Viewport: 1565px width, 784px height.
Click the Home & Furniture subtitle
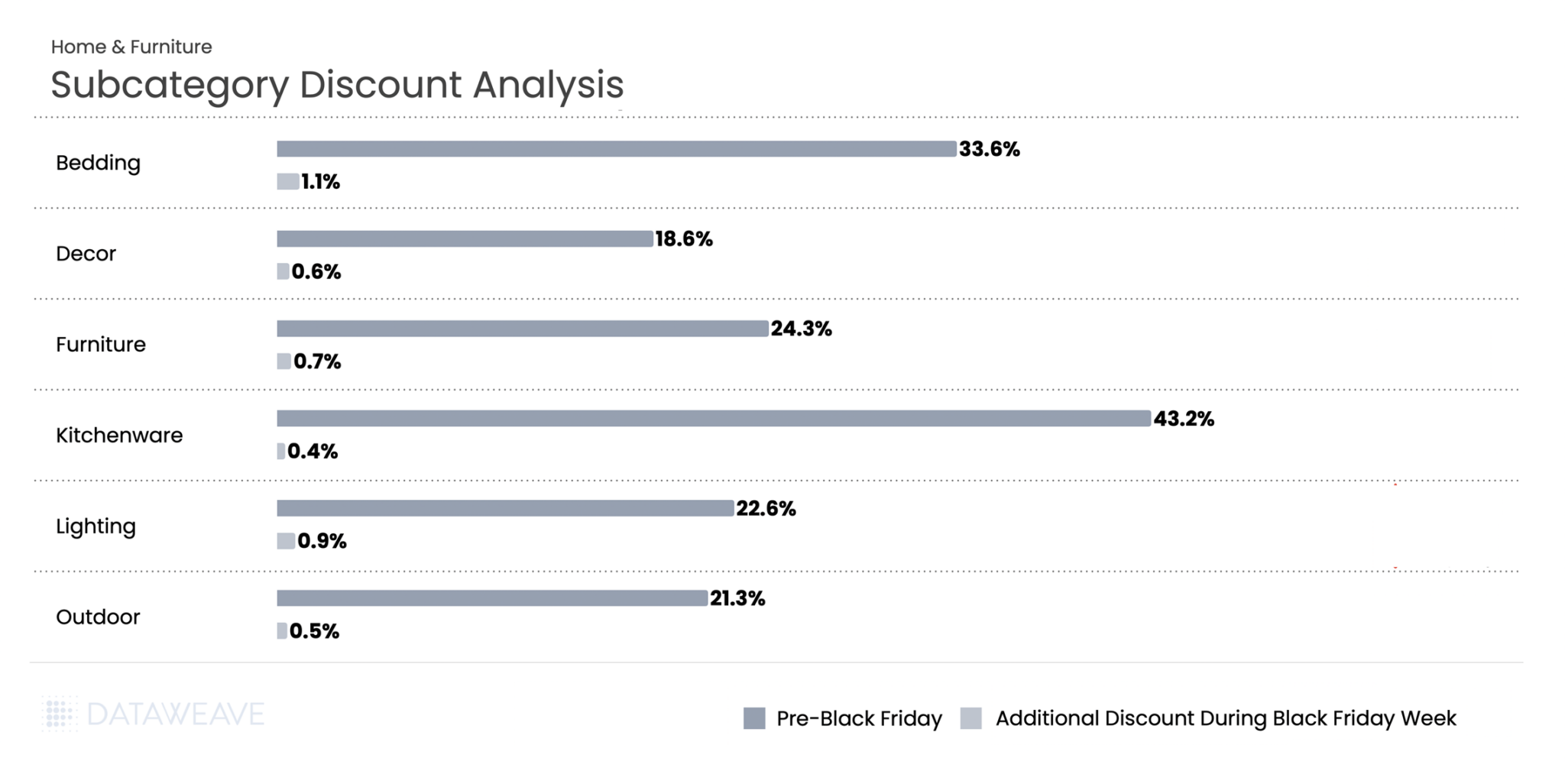click(131, 47)
